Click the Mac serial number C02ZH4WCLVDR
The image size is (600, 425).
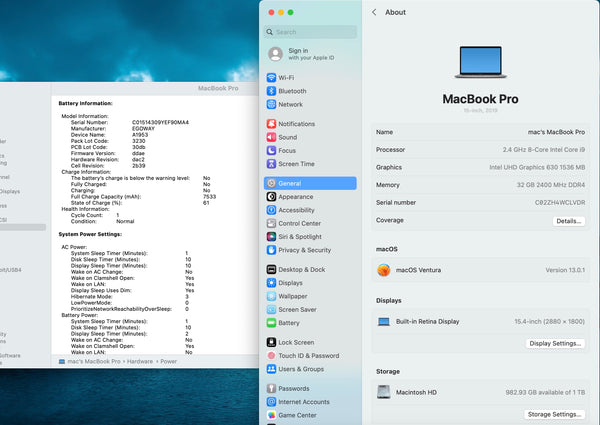(560, 203)
